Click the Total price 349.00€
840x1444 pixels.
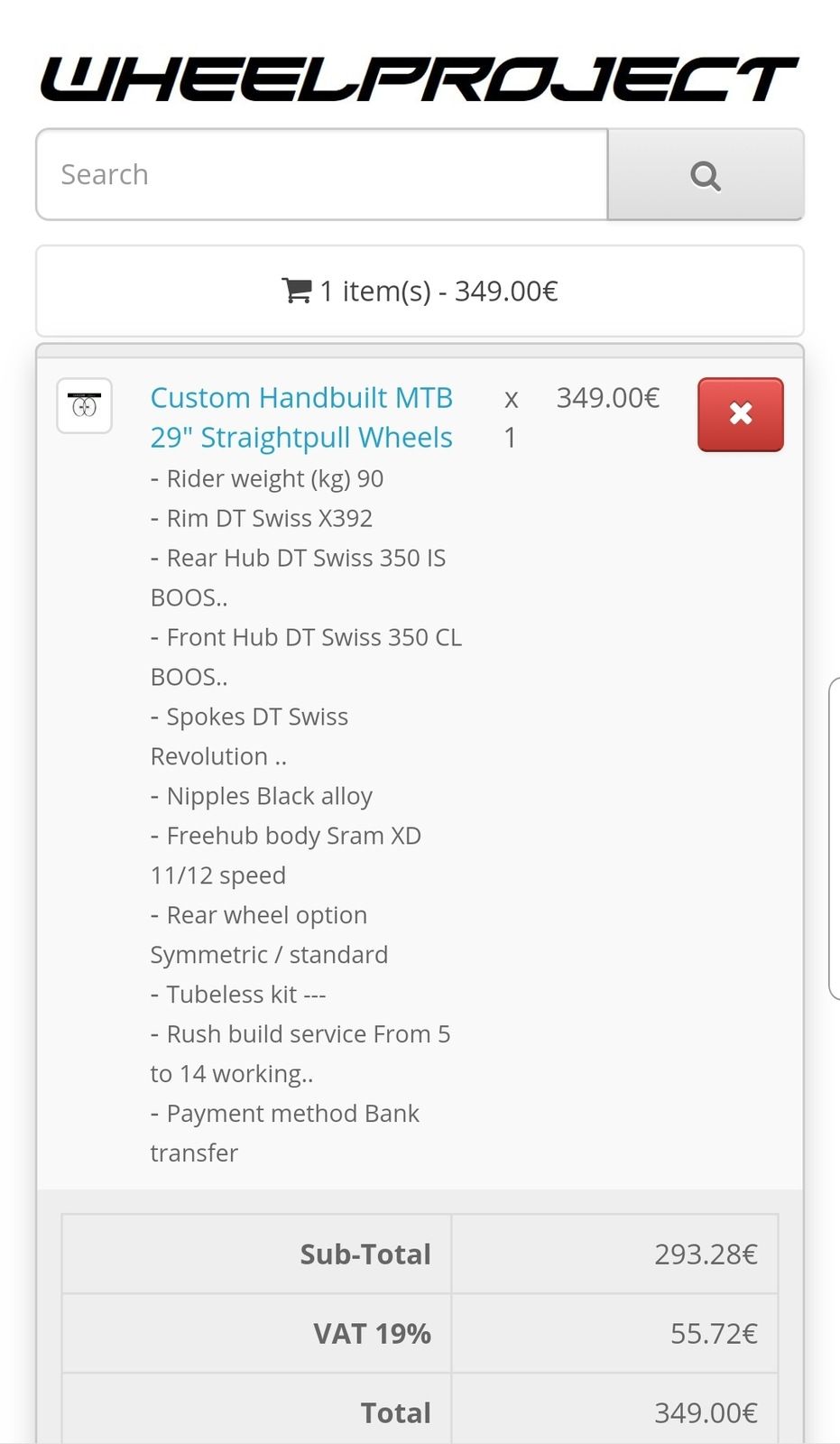pos(706,1411)
